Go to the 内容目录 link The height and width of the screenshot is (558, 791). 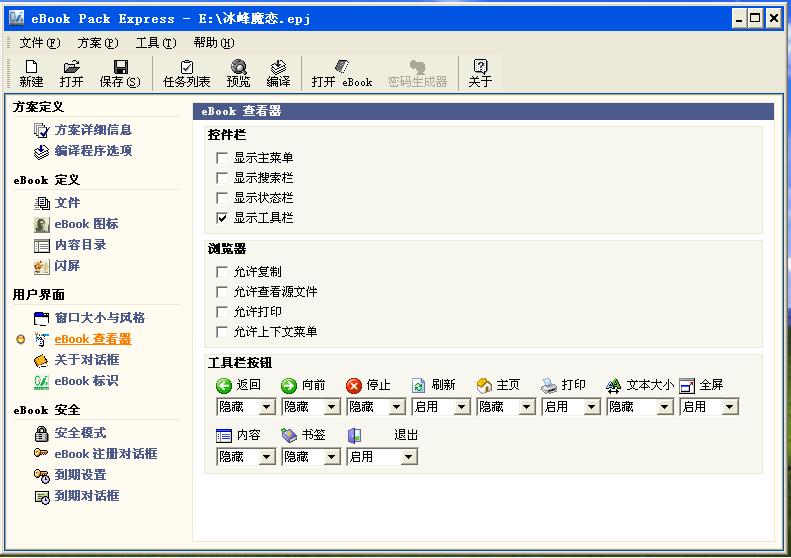point(80,245)
